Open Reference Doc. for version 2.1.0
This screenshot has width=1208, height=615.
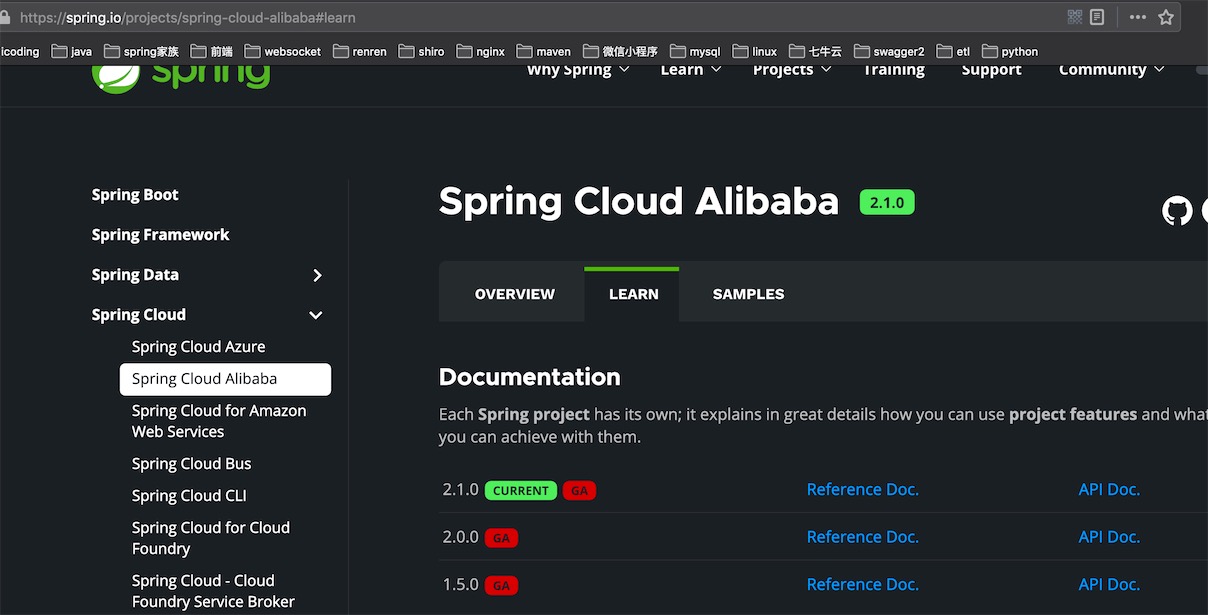pyautogui.click(x=862, y=490)
